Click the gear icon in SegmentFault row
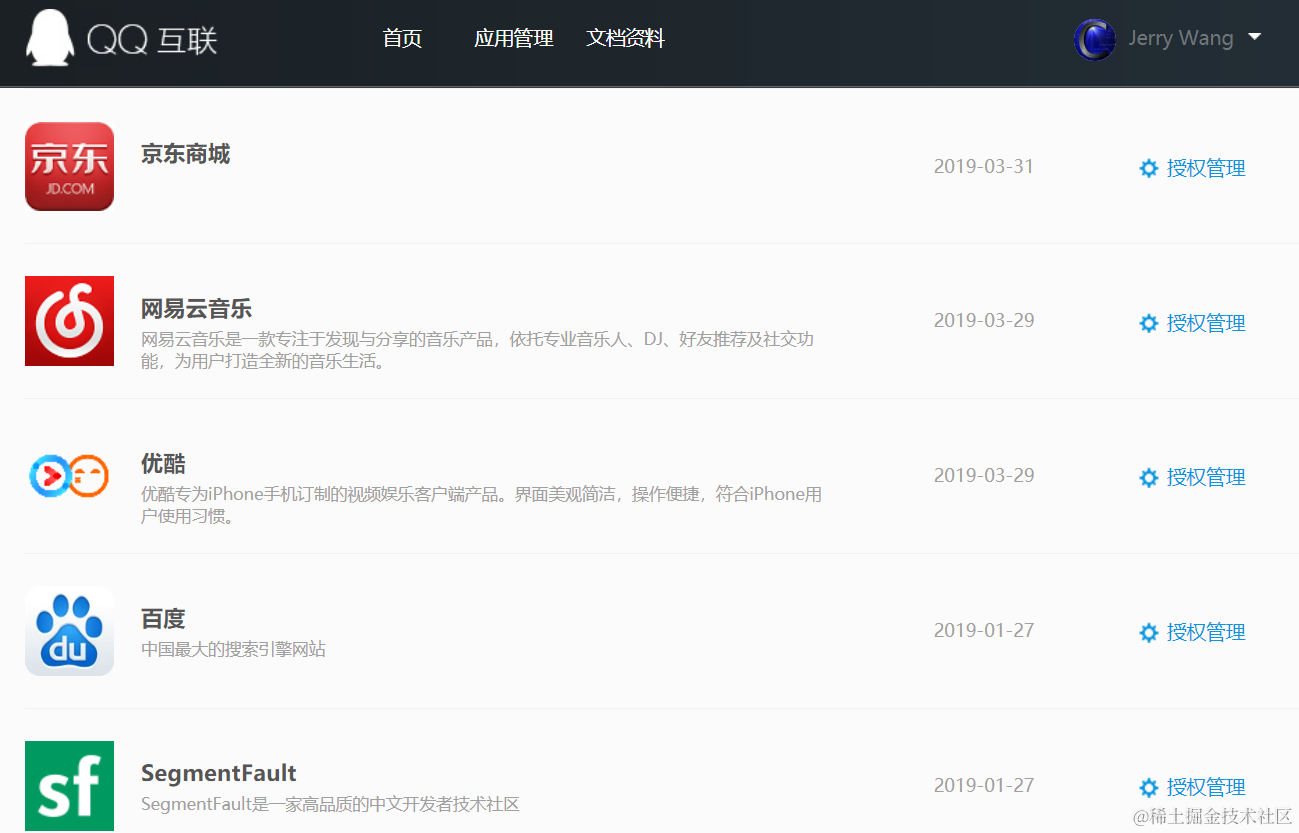Screen dimensions: 1299x833 click(x=1149, y=787)
